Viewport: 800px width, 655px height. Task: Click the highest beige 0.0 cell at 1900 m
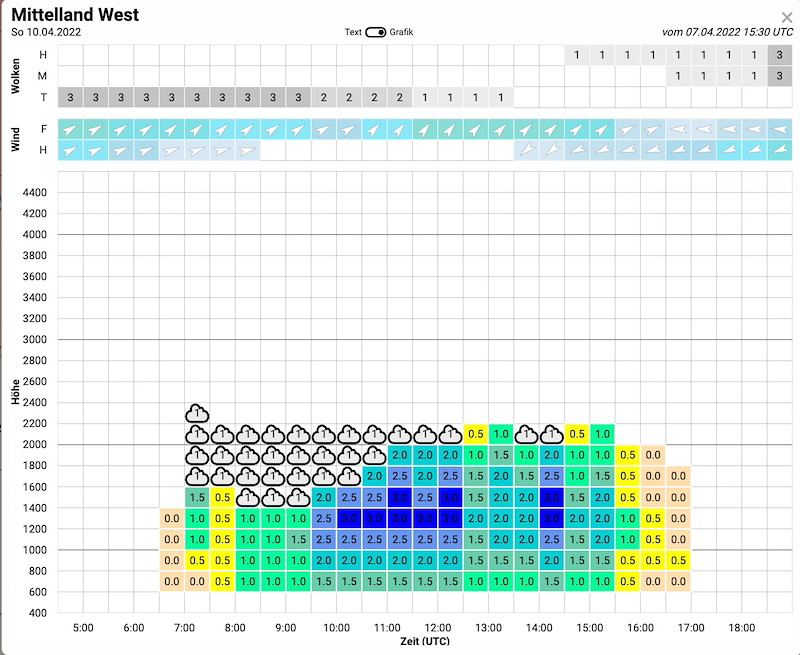(652, 455)
